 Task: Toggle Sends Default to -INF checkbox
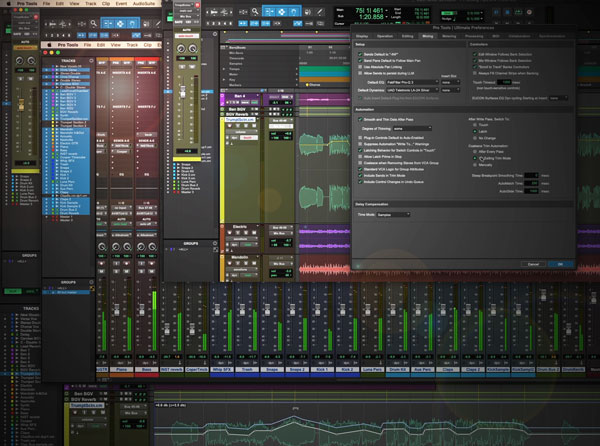pyautogui.click(x=360, y=54)
